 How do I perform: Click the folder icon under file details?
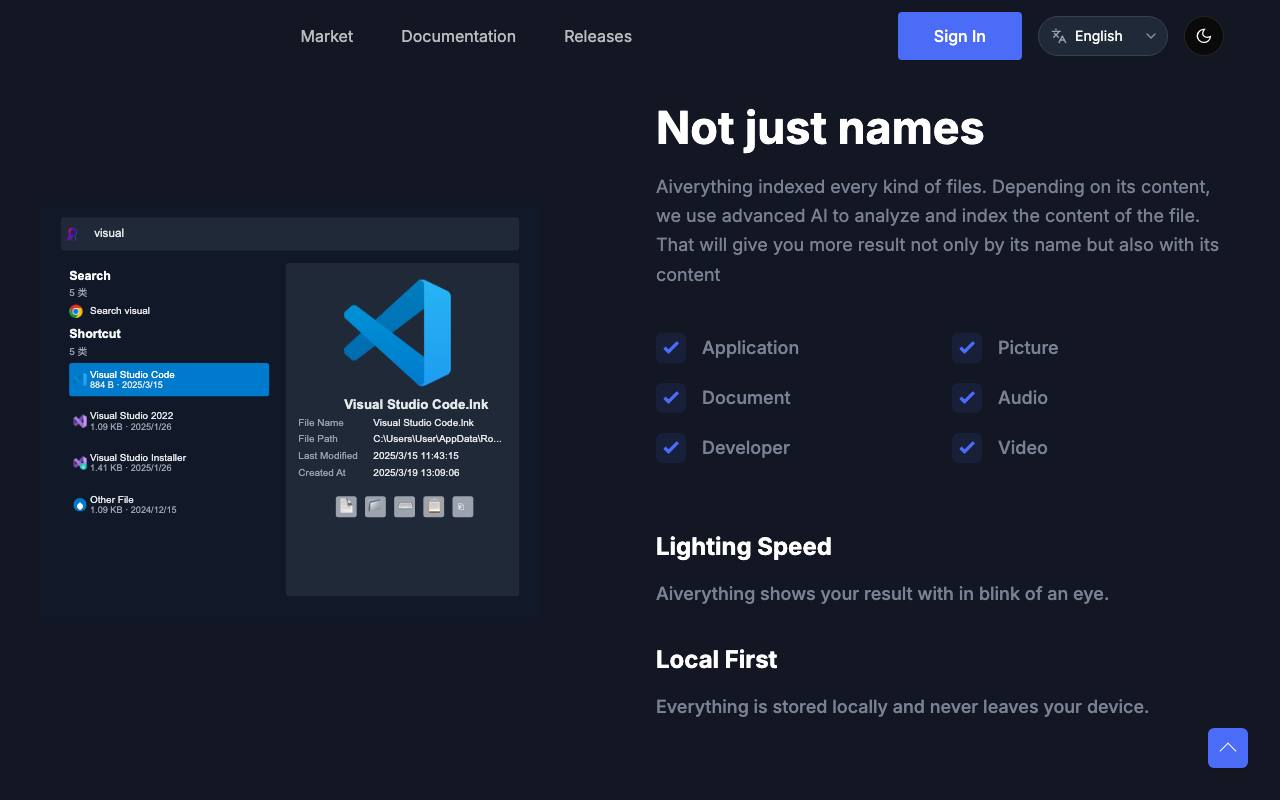(375, 507)
